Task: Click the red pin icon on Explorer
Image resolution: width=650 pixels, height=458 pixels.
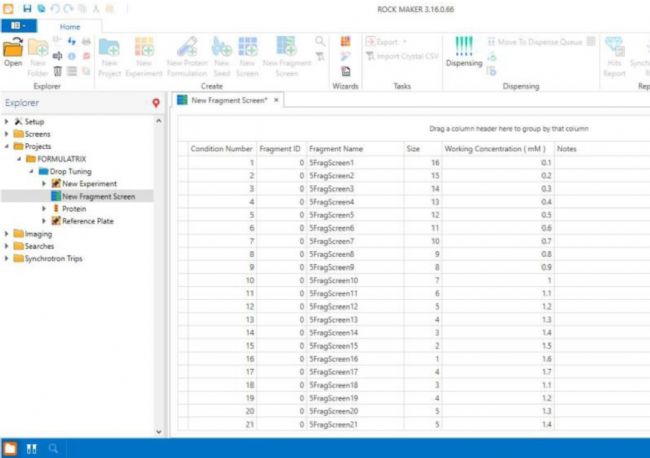Action: pos(155,102)
